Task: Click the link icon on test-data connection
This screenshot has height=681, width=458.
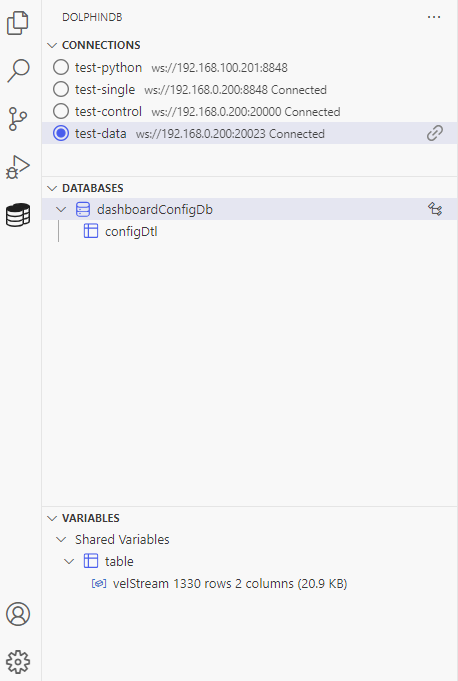Action: (435, 133)
